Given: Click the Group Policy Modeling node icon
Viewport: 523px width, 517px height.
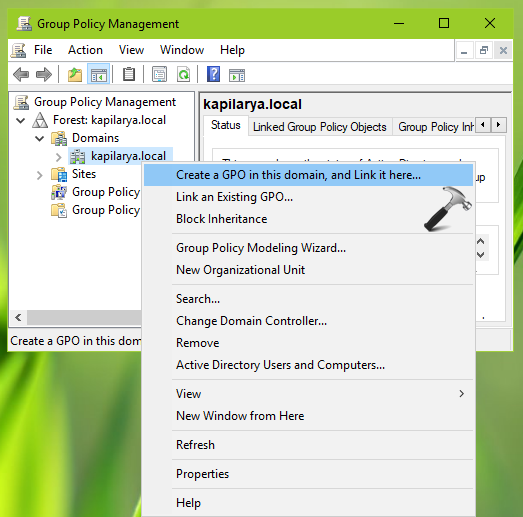Looking at the screenshot, I should [59, 192].
